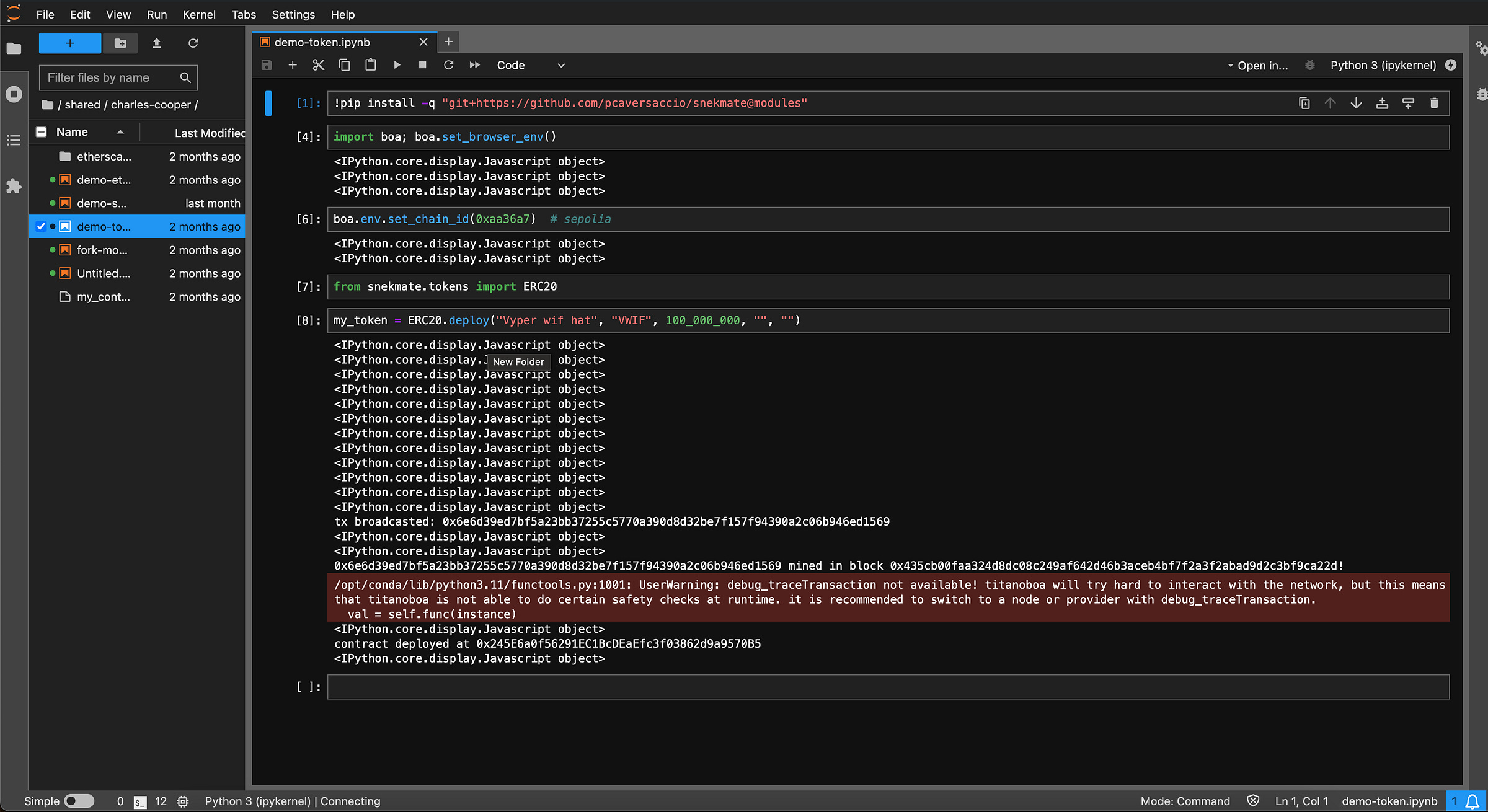Click into the empty last code cell

coord(888,687)
